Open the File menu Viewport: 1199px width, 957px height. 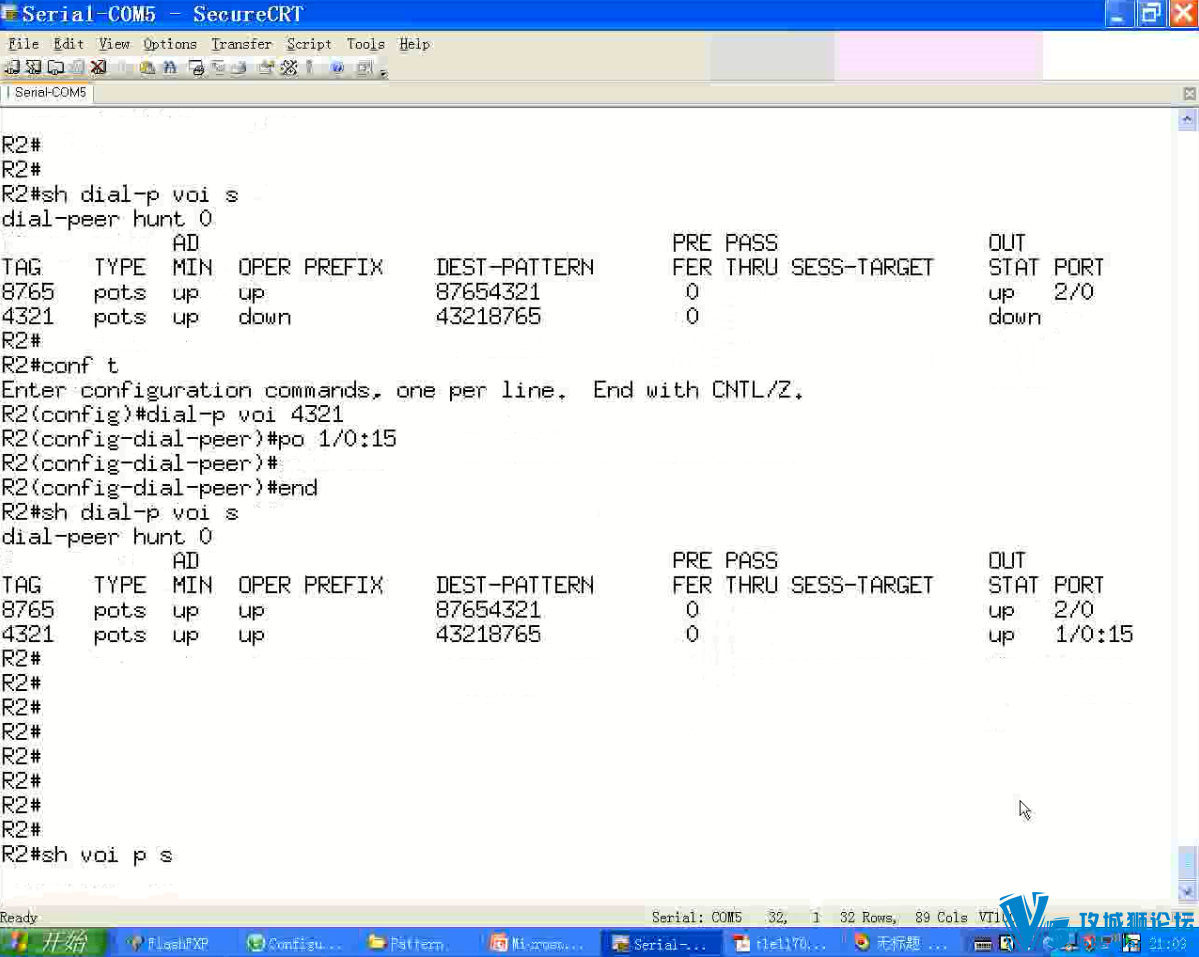pyautogui.click(x=23, y=44)
